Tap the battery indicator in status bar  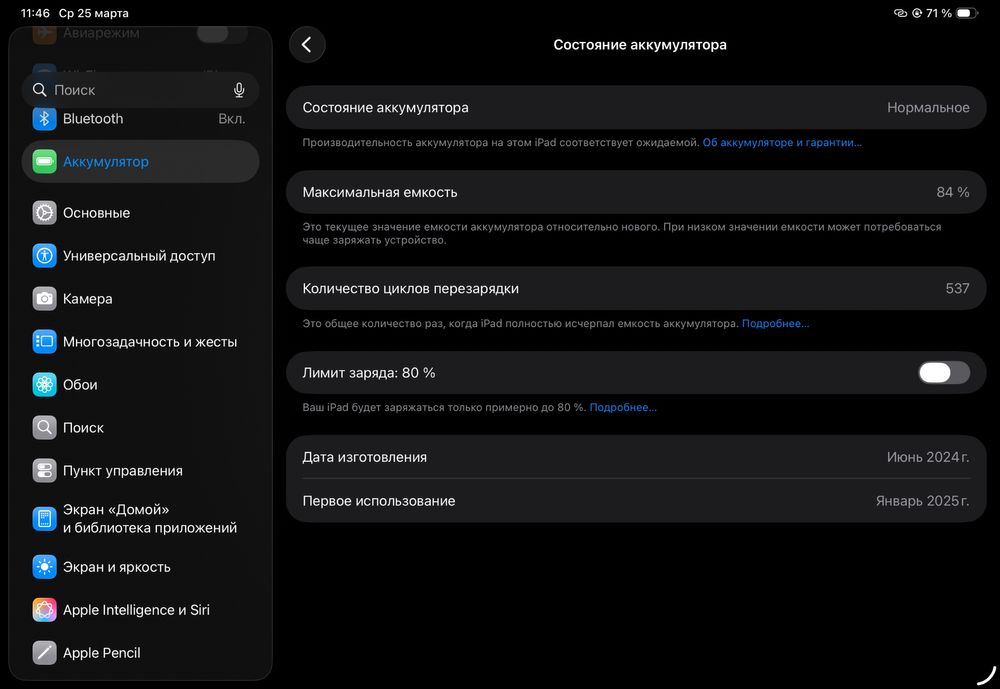click(x=965, y=13)
